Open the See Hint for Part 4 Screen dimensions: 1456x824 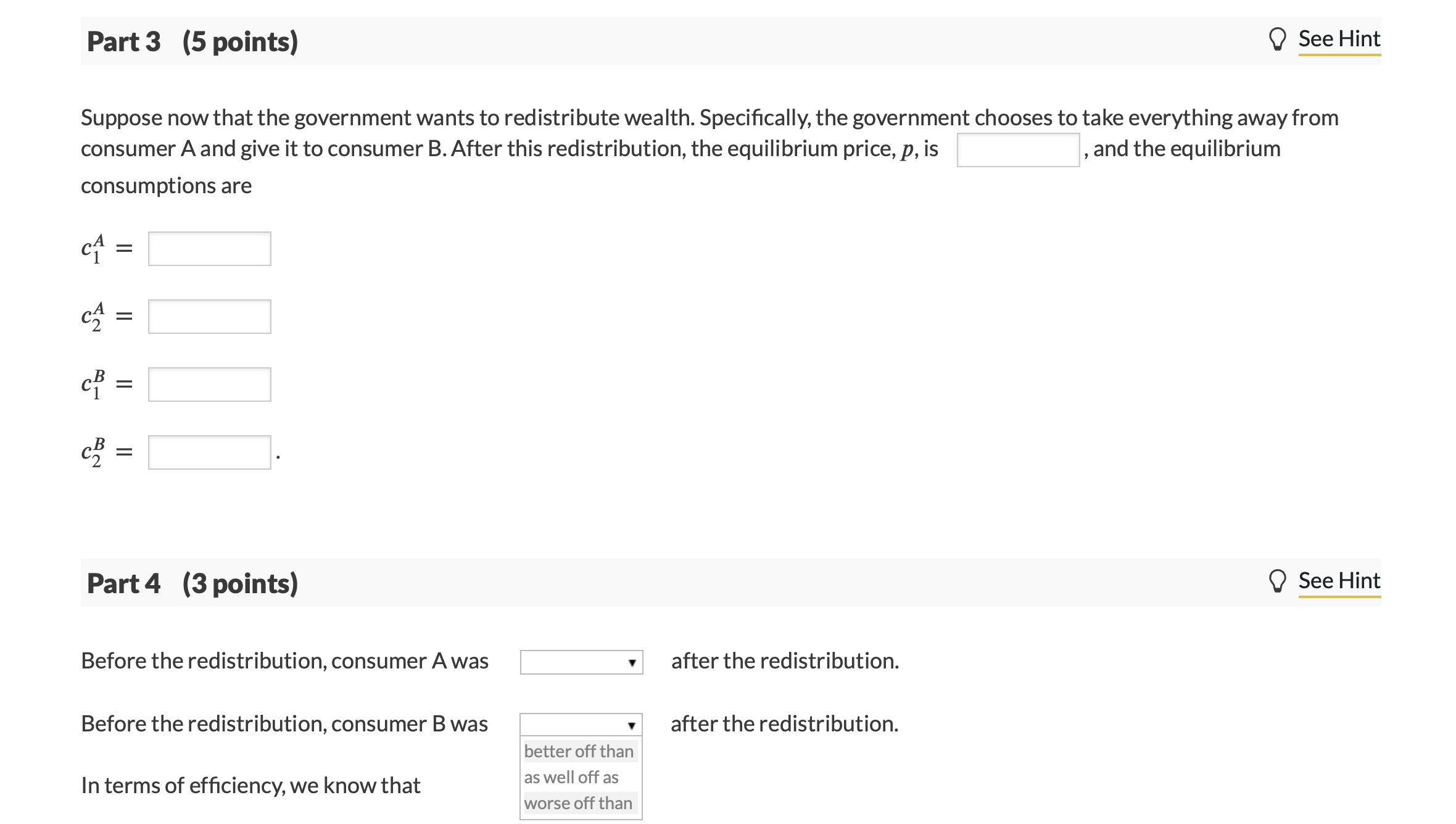point(1339,580)
